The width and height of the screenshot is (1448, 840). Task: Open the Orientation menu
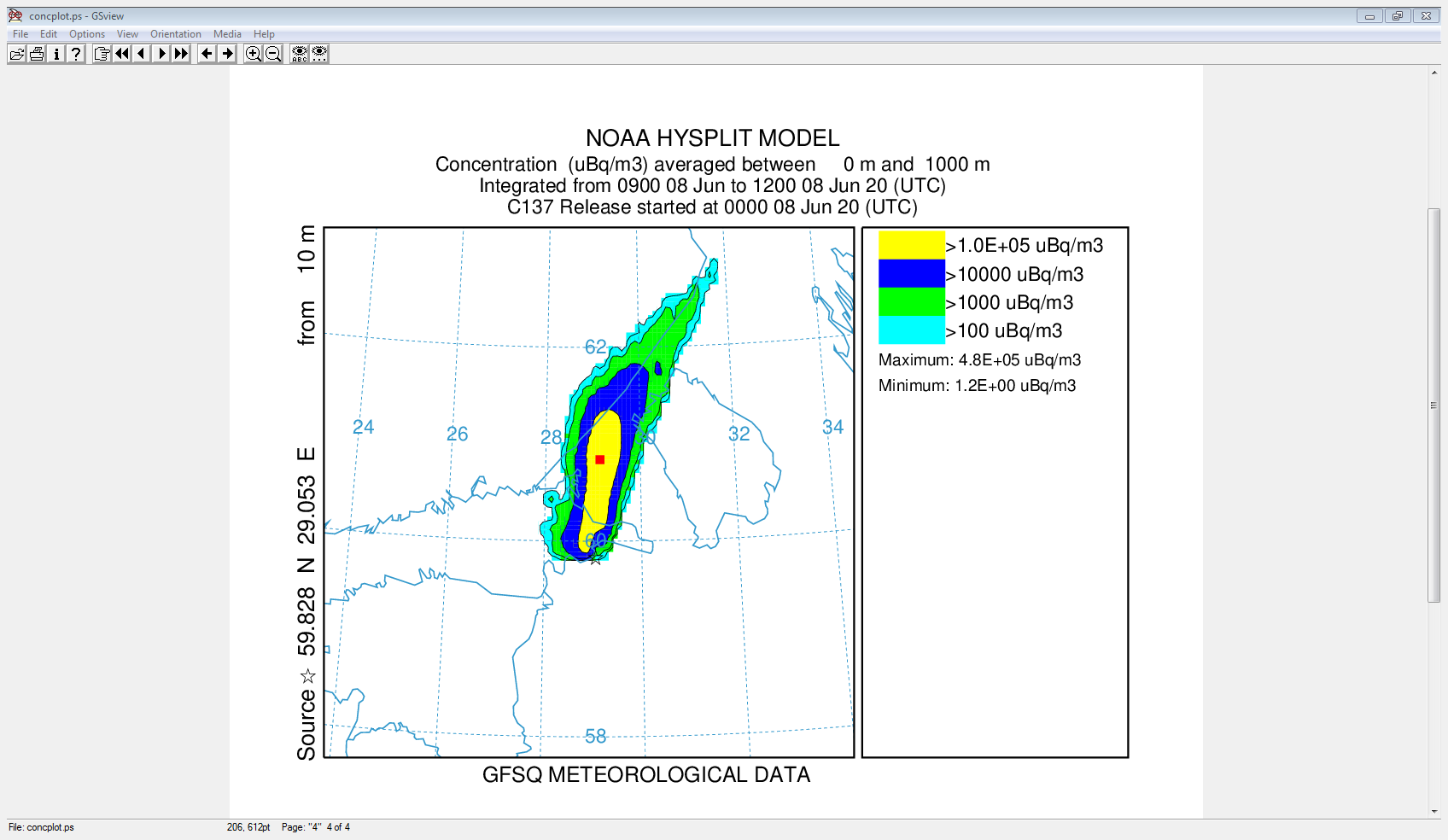176,34
